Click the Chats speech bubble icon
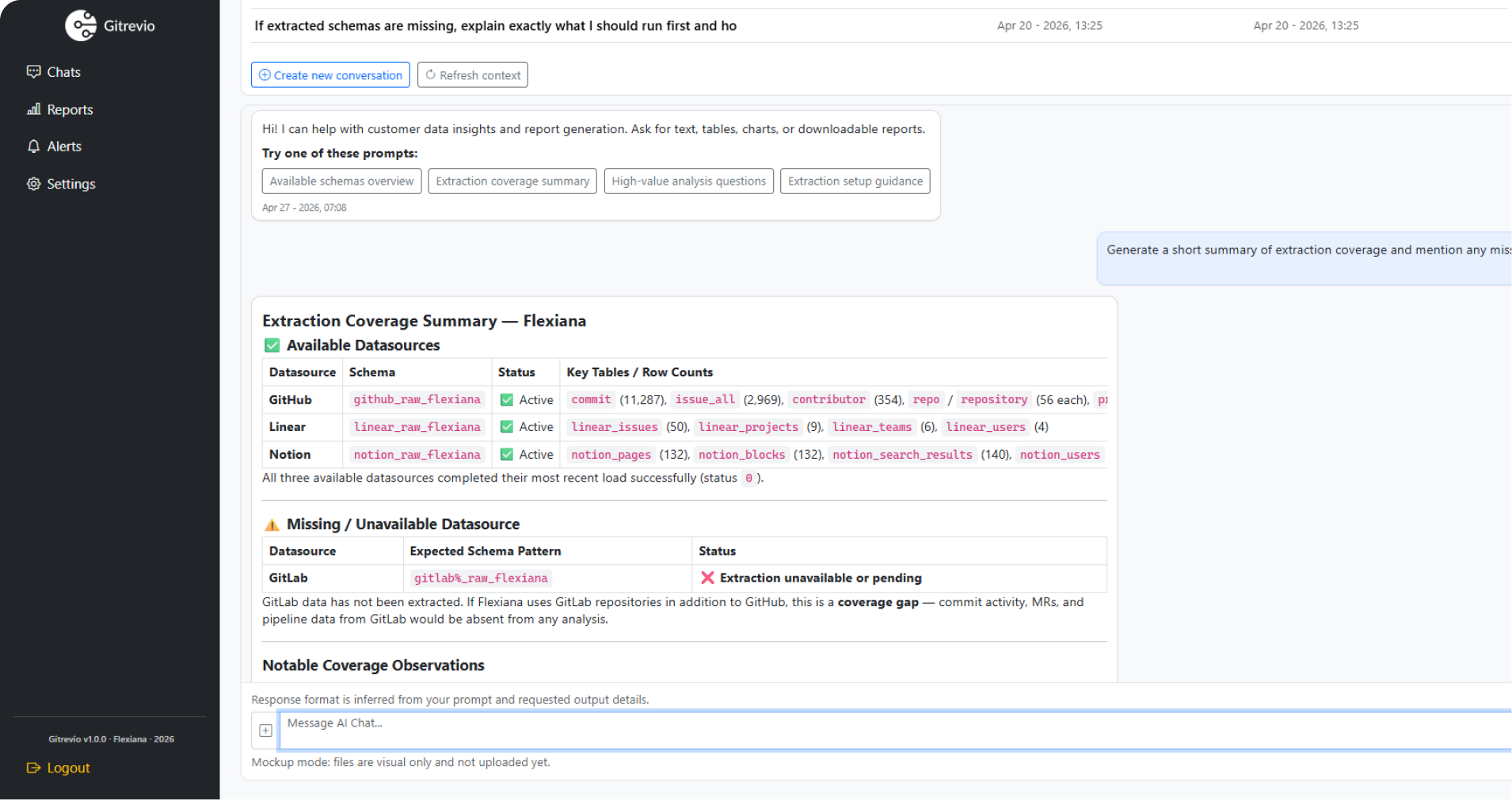 33,72
